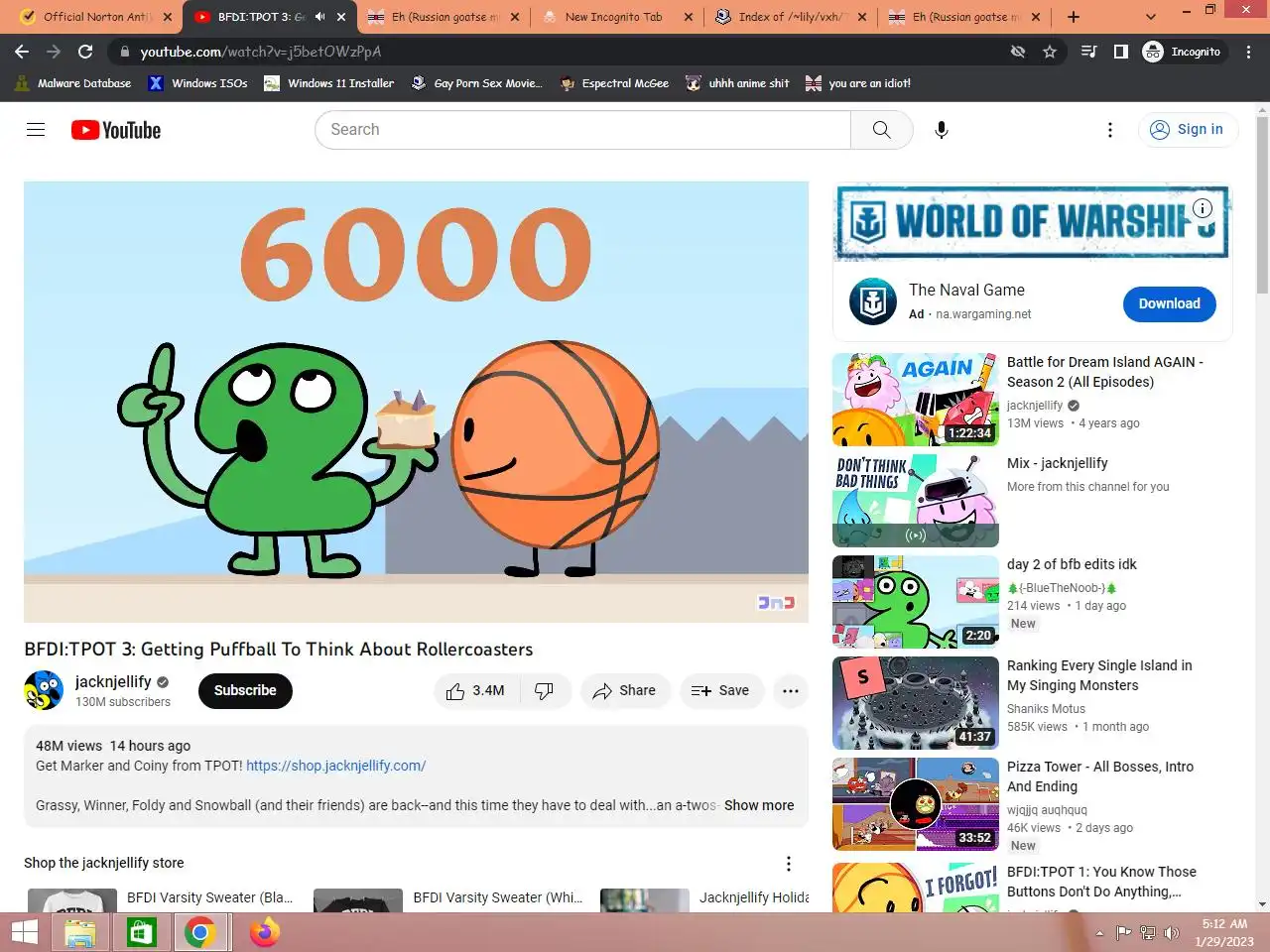Like the video with thumbs up
1270x952 pixels.
coord(475,691)
